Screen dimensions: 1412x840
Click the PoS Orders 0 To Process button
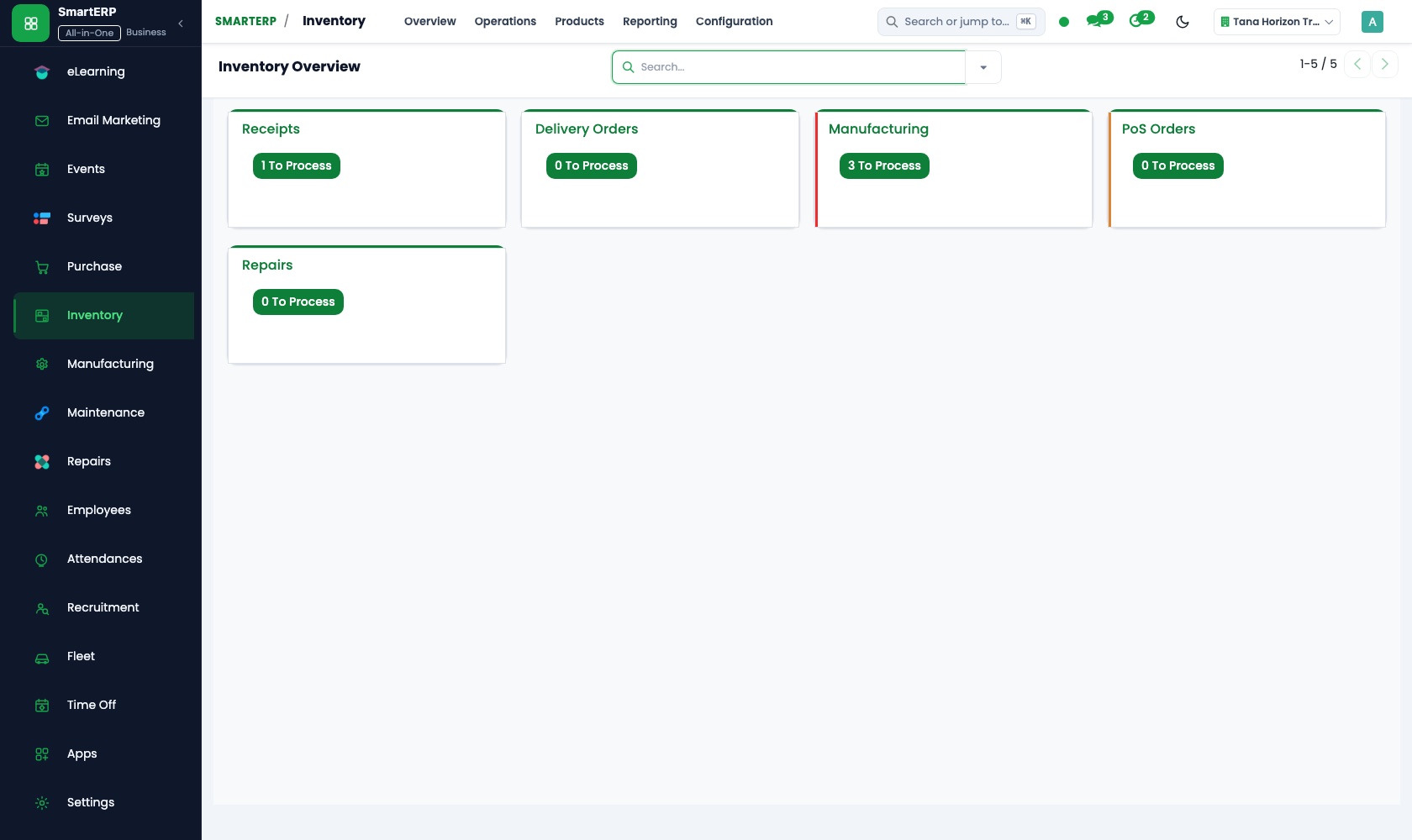pos(1178,166)
